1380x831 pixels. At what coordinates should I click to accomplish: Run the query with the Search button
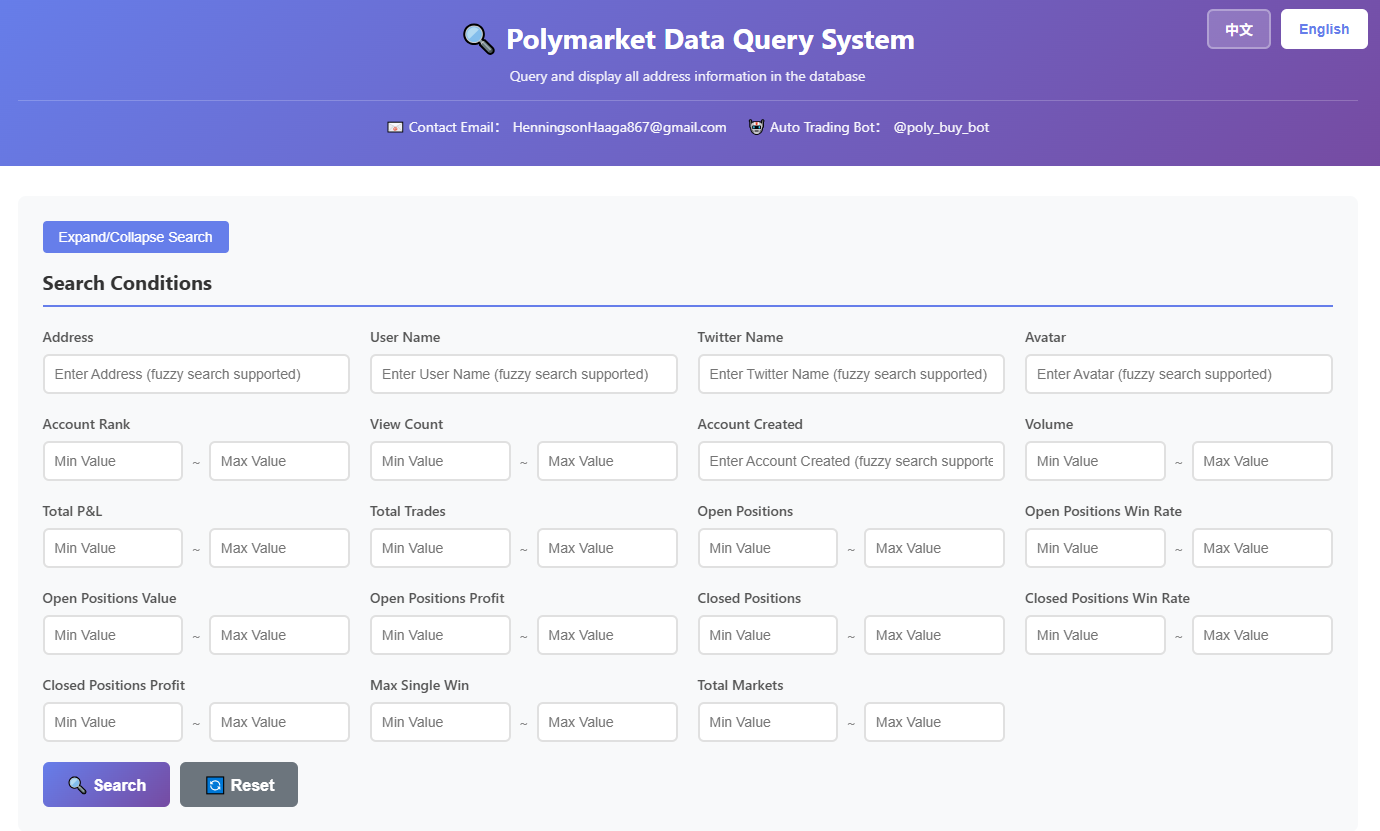coord(106,784)
